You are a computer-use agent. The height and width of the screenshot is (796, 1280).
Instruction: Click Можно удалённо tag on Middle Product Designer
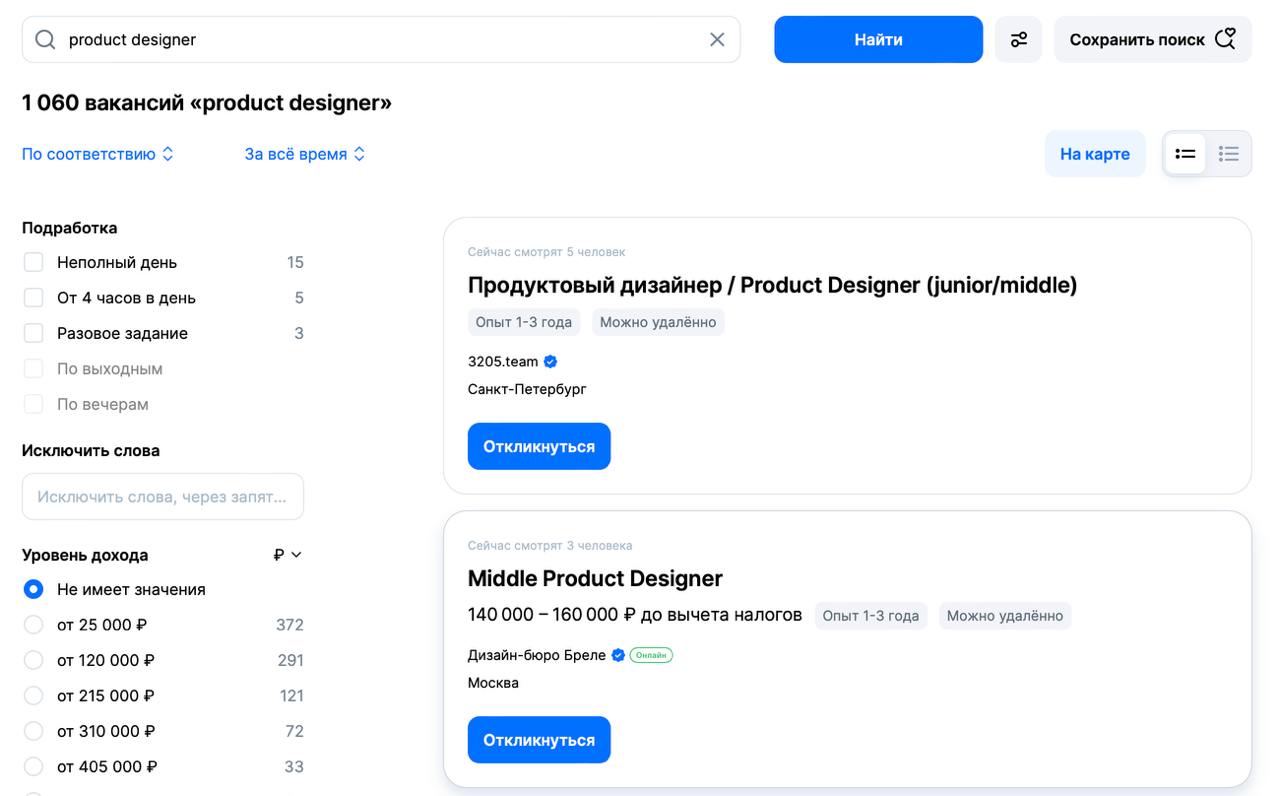click(x=1005, y=615)
